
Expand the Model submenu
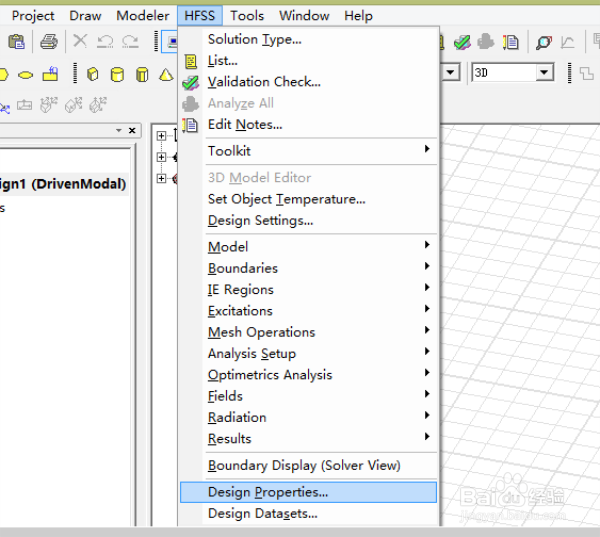[x=308, y=247]
